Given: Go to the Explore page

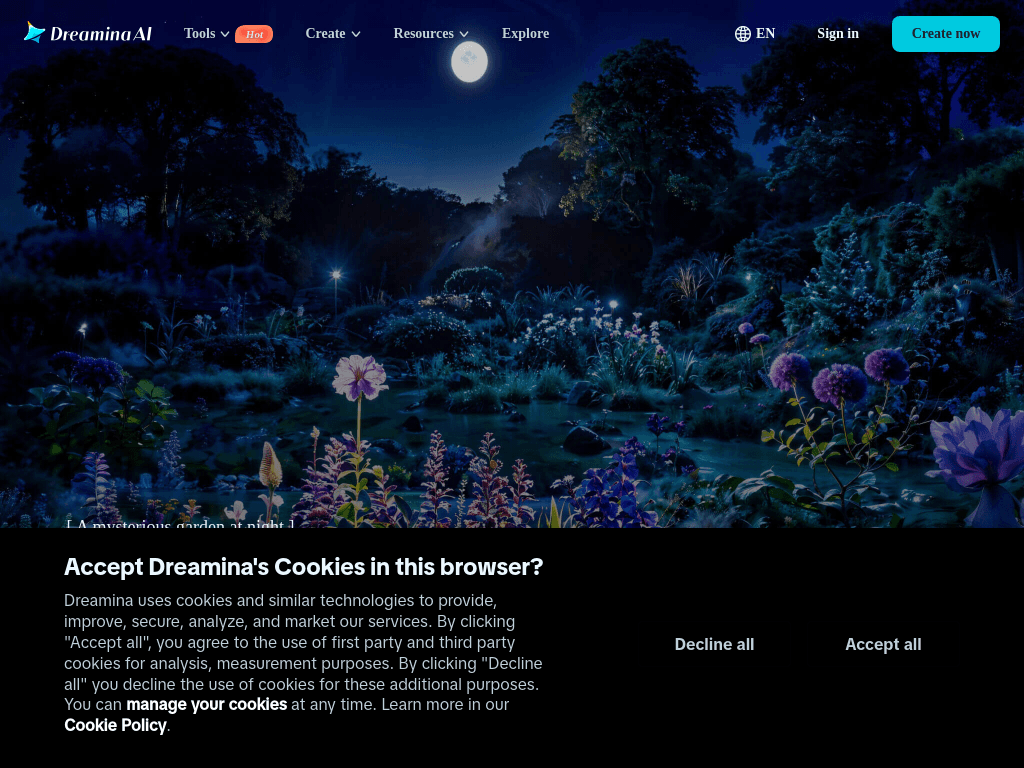Looking at the screenshot, I should (x=525, y=33).
